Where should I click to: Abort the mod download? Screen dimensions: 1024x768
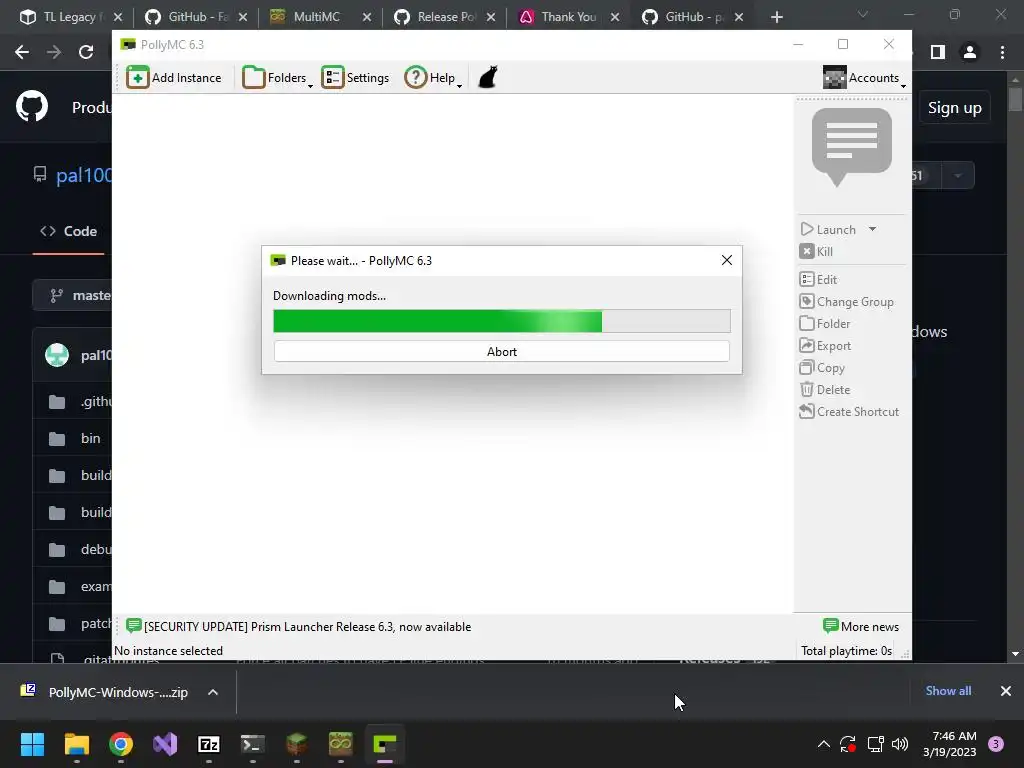click(x=502, y=351)
